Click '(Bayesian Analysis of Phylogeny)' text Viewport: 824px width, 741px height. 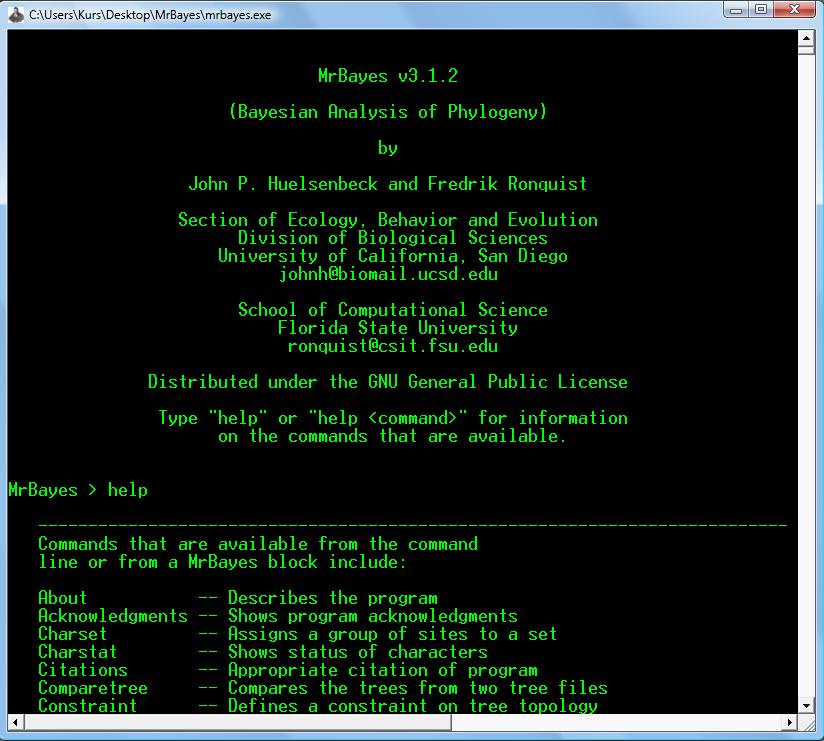(388, 111)
